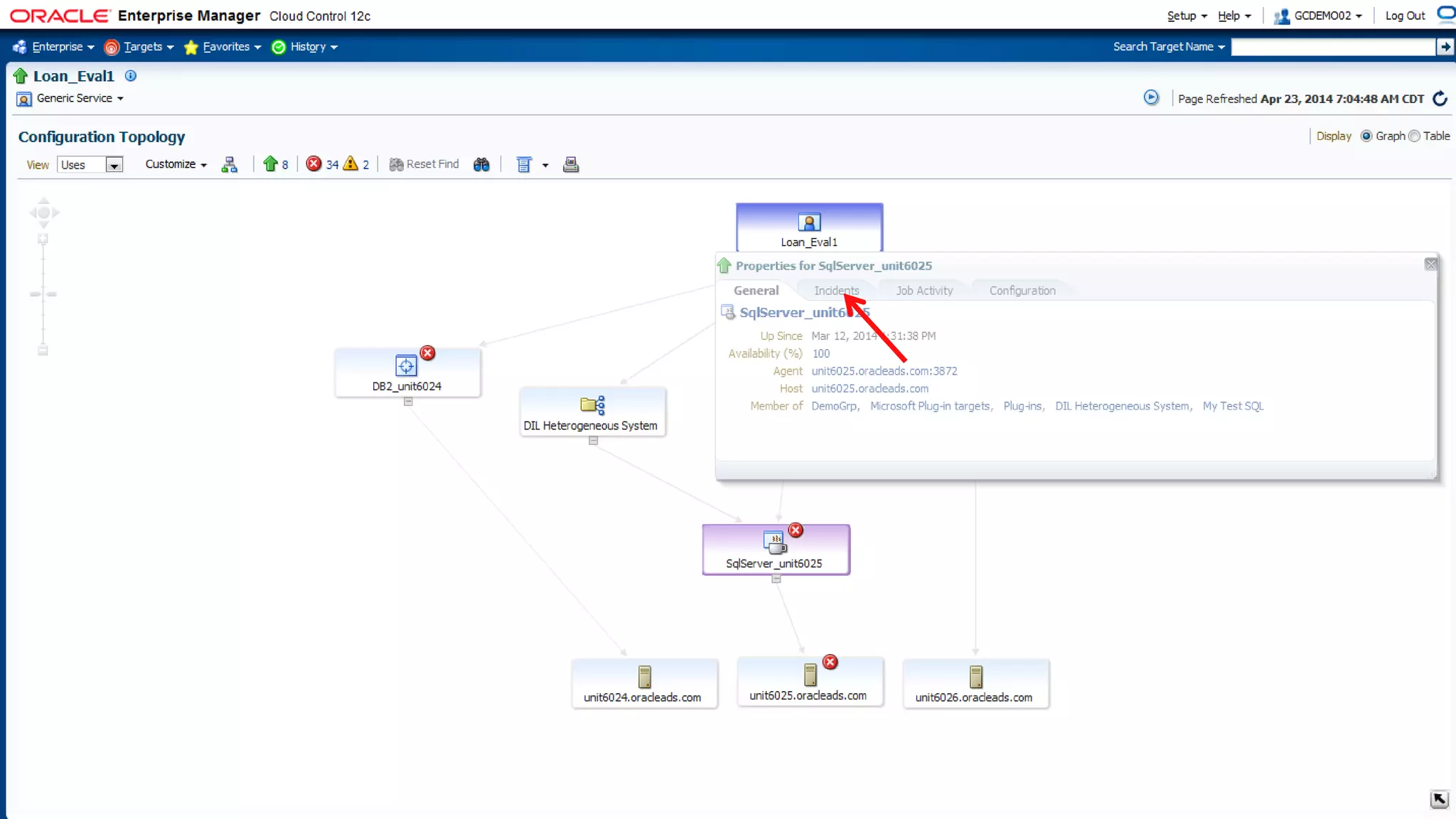The image size is (1456, 819).
Task: Open the Generic Service menu
Action: (80, 98)
